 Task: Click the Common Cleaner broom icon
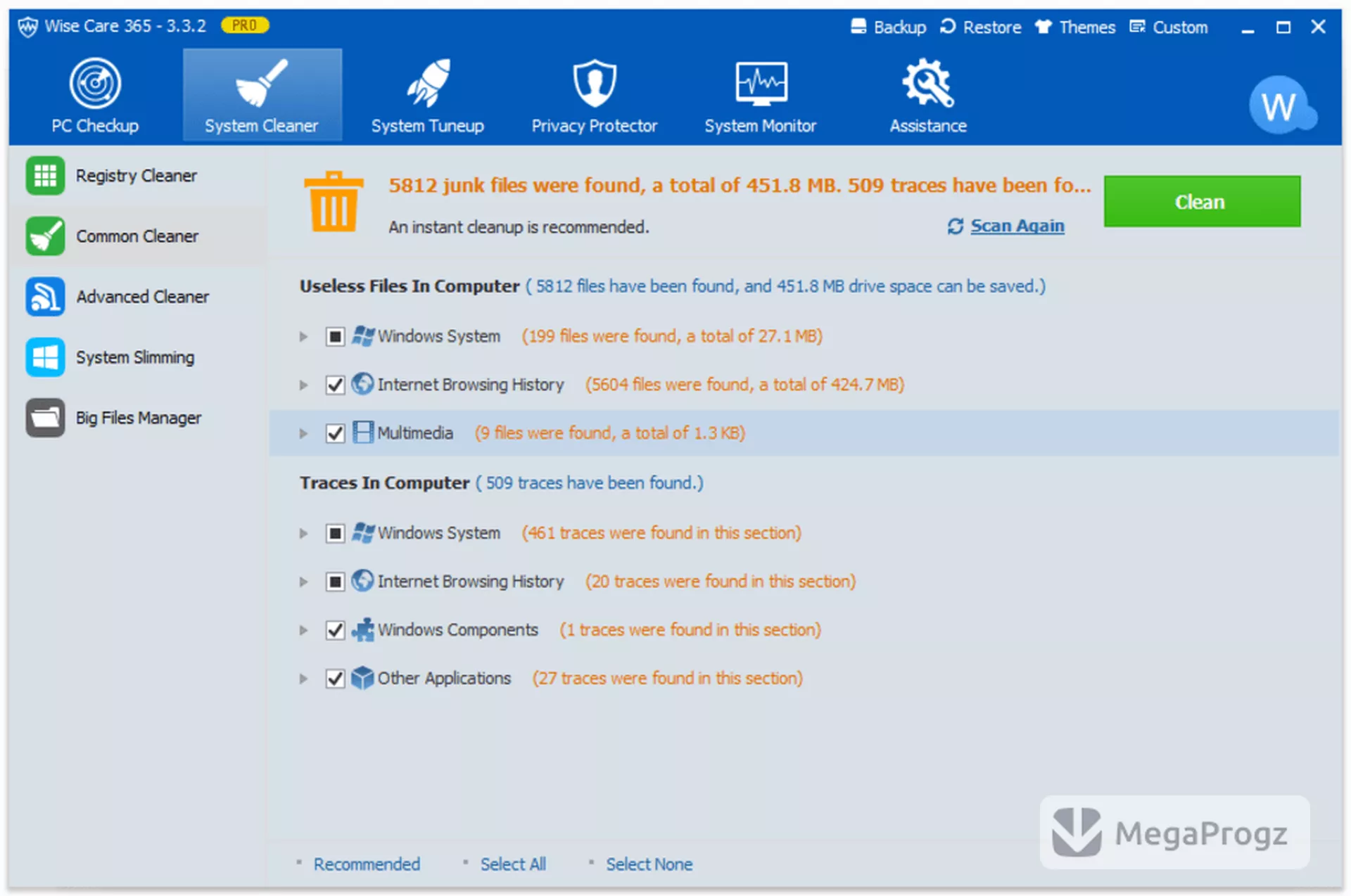[45, 236]
